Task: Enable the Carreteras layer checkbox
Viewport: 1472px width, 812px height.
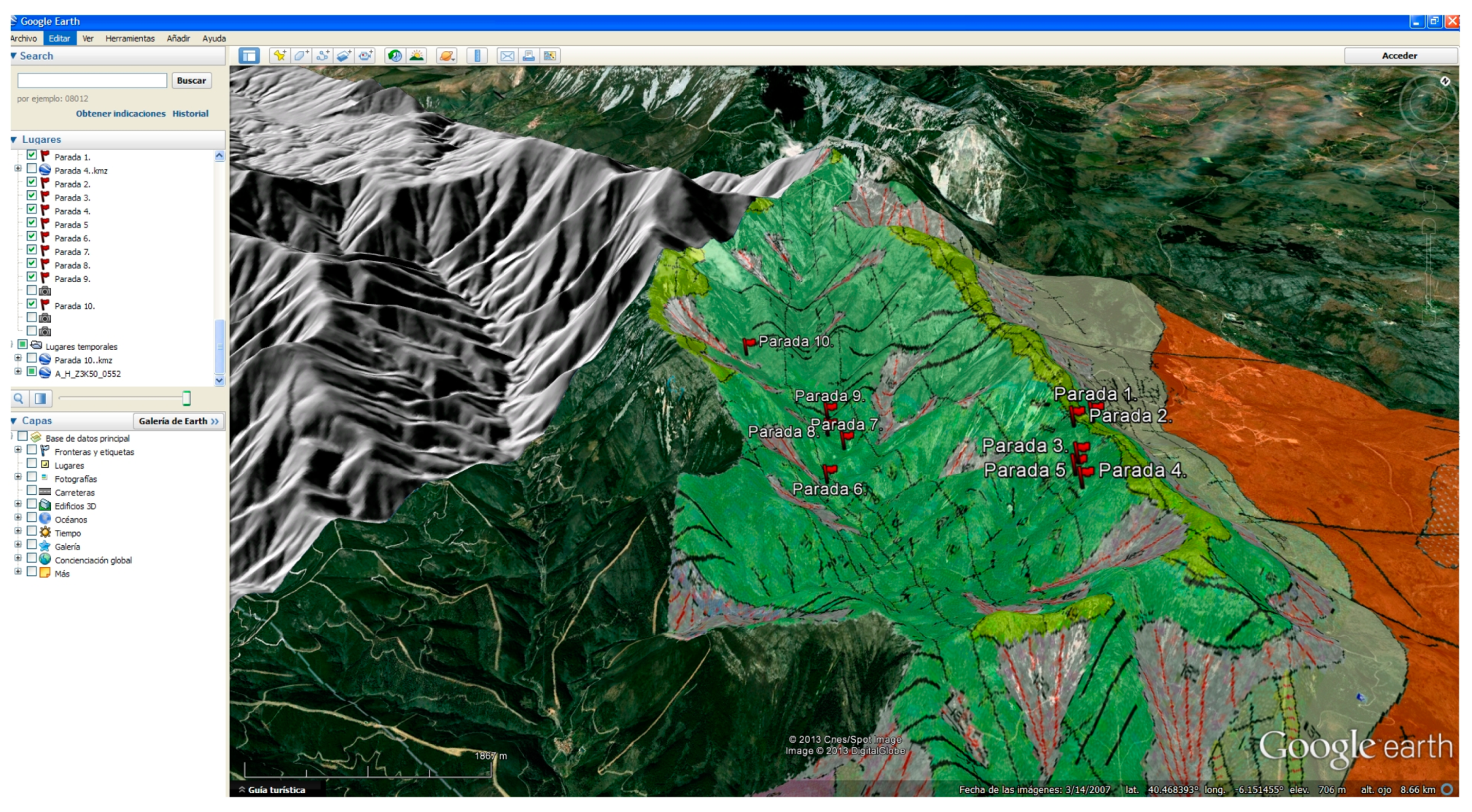Action: (x=31, y=491)
